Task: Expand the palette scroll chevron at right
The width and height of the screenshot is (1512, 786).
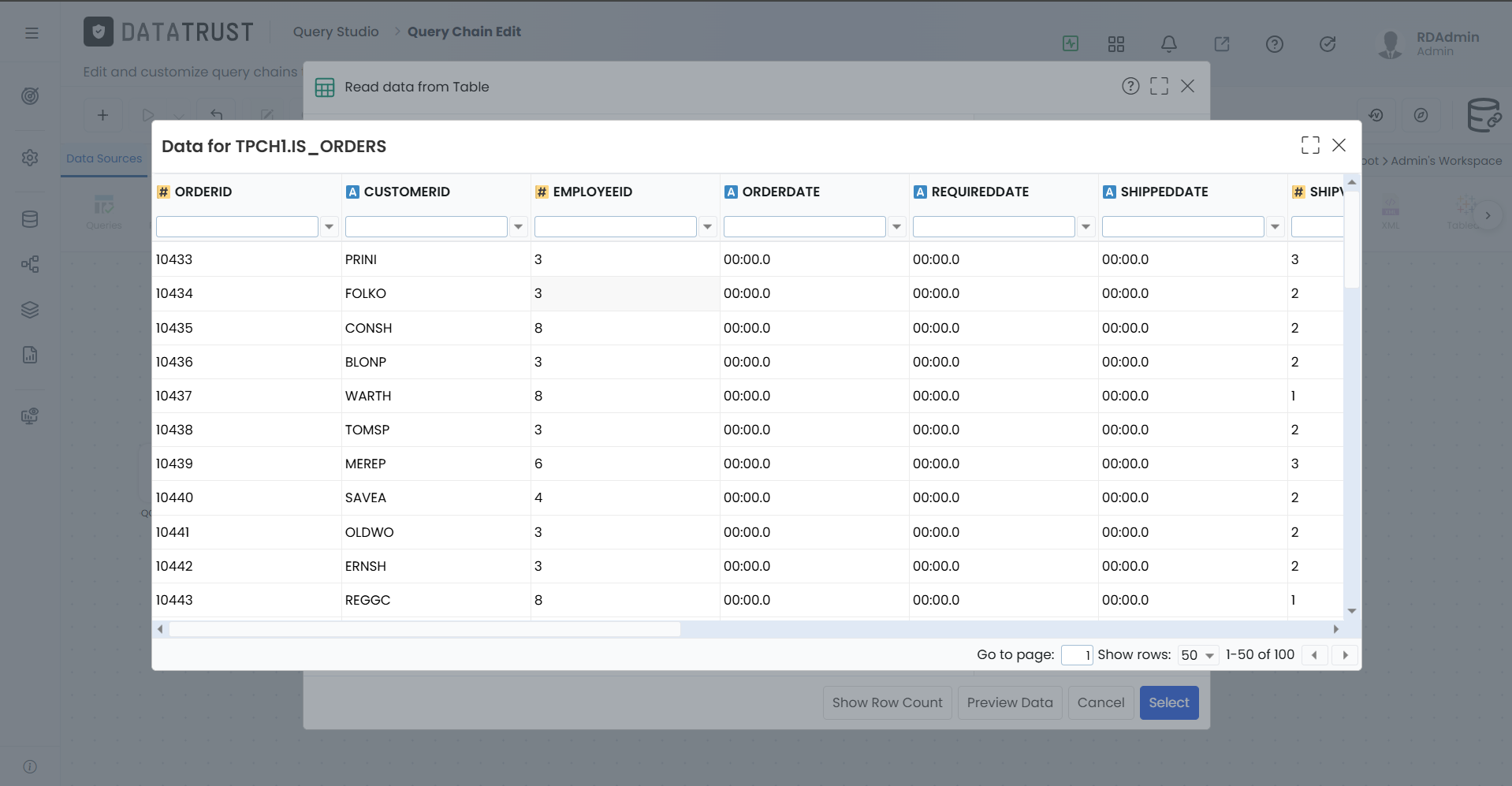Action: coord(1488,215)
